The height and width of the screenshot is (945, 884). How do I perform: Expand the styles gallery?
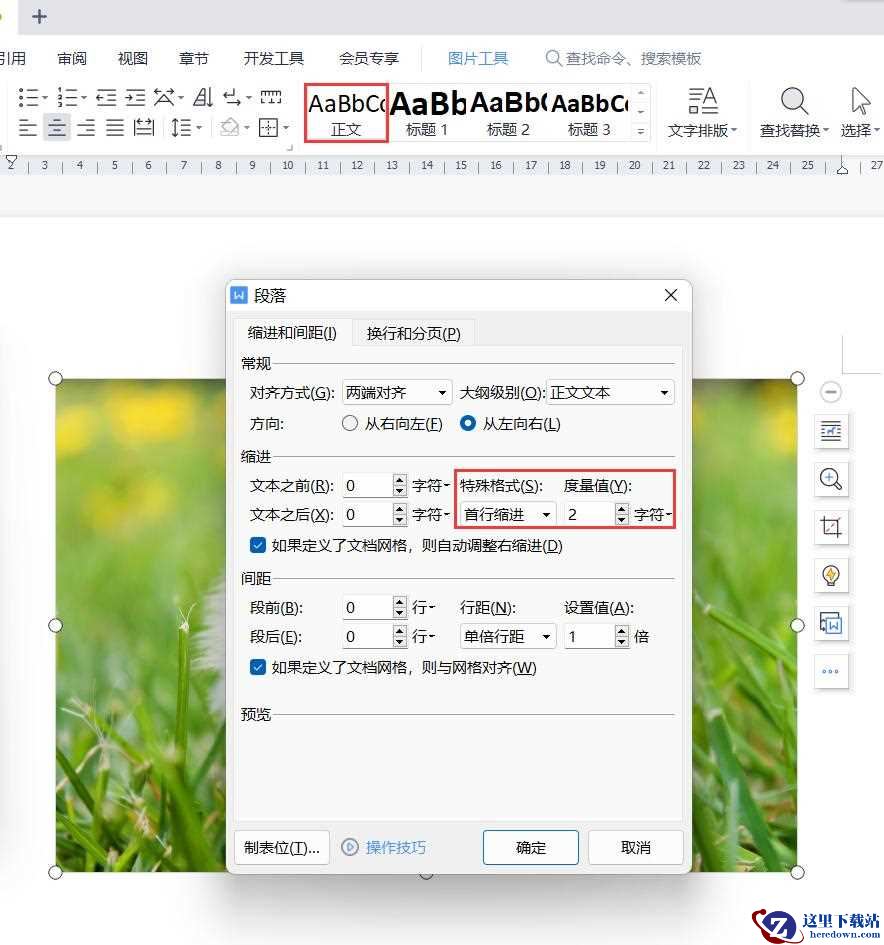(x=641, y=131)
